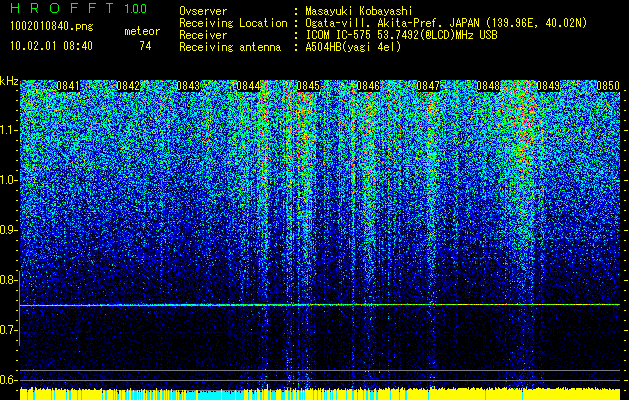The height and width of the screenshot is (400, 629).
Task: Click the date stamp 10.02.01 08:40
Action: pyautogui.click(x=51, y=46)
